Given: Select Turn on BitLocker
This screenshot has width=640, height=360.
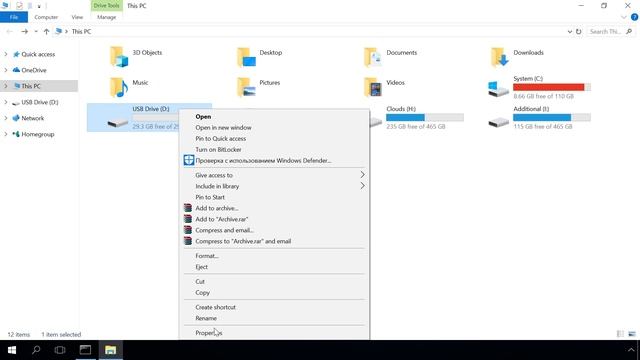Looking at the screenshot, I should coord(274,149).
